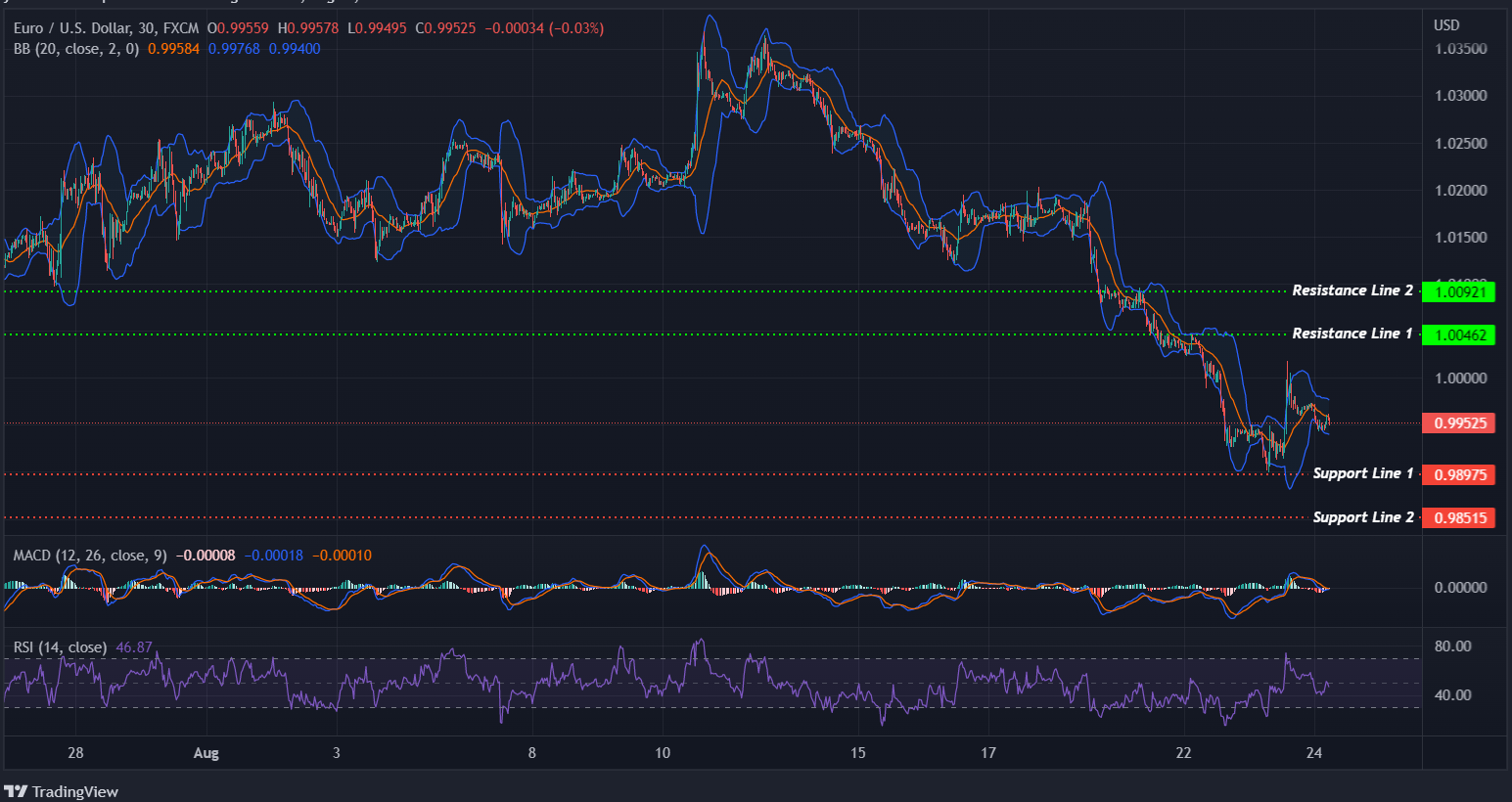Click the Resistance Line 1 price label 1.00462

pyautogui.click(x=1459, y=334)
